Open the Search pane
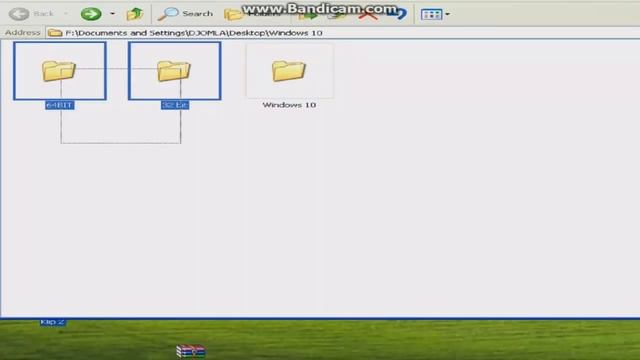The image size is (640, 360). point(186,14)
